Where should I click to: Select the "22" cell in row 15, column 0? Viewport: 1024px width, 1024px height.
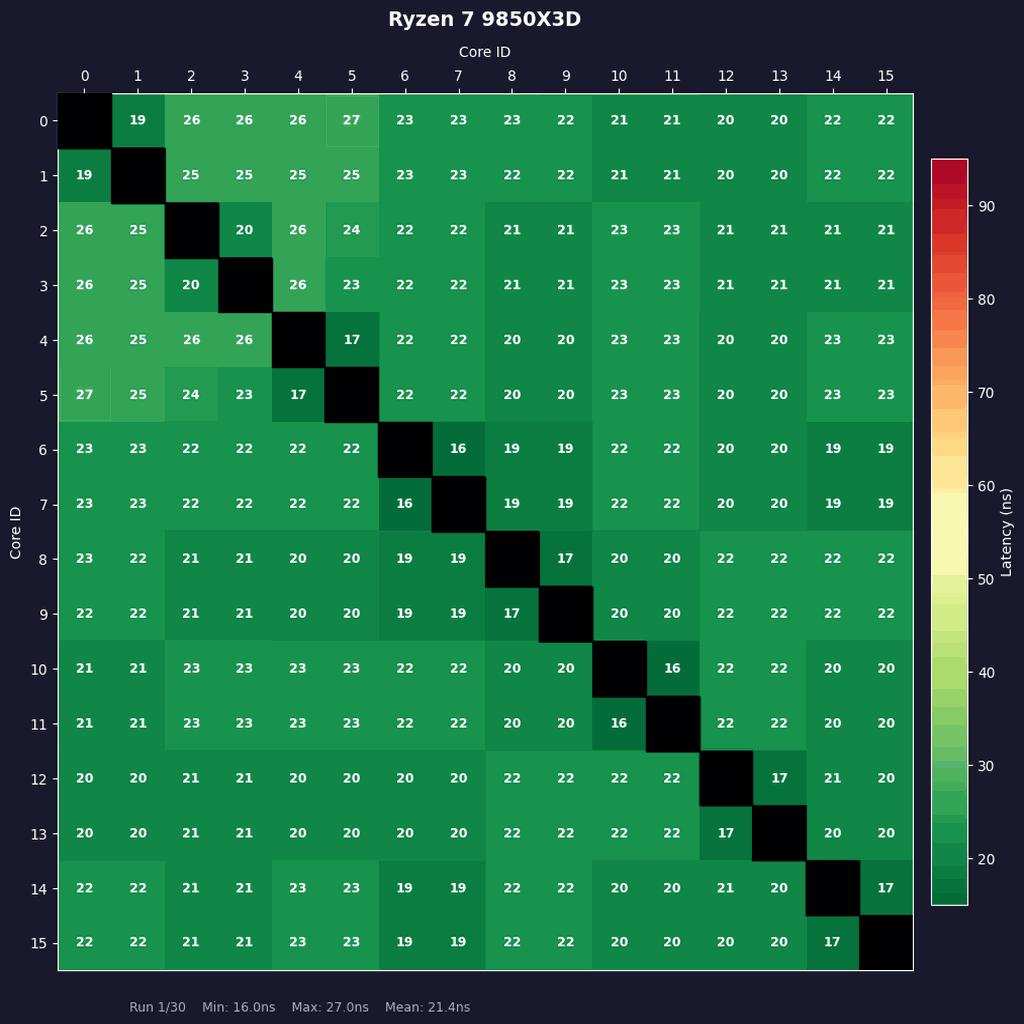85,942
